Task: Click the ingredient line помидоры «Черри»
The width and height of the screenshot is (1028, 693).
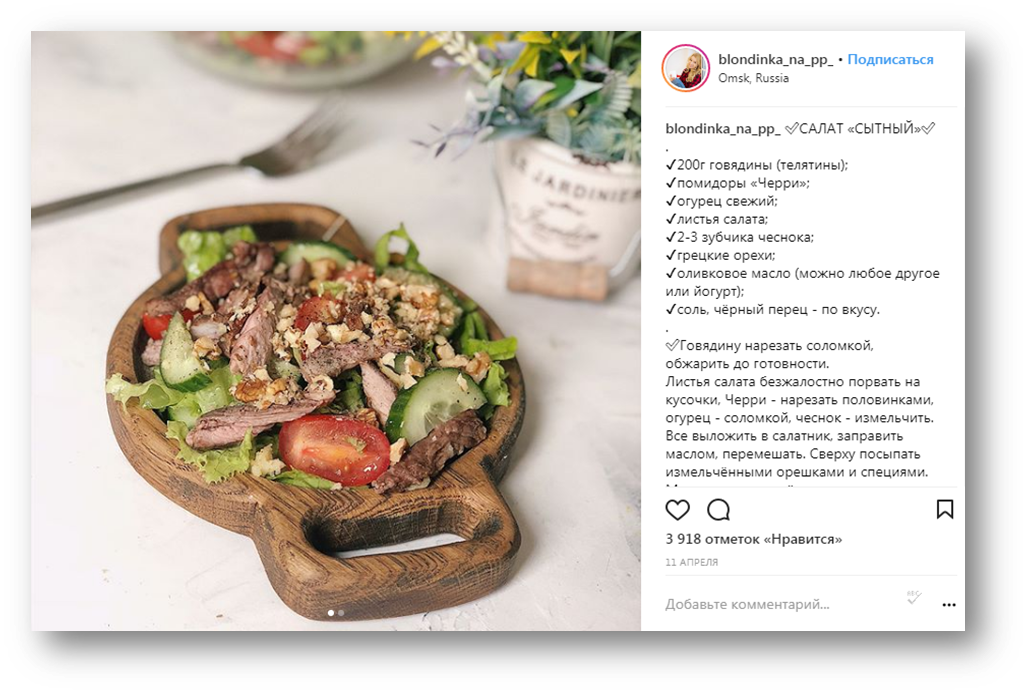Action: (738, 183)
